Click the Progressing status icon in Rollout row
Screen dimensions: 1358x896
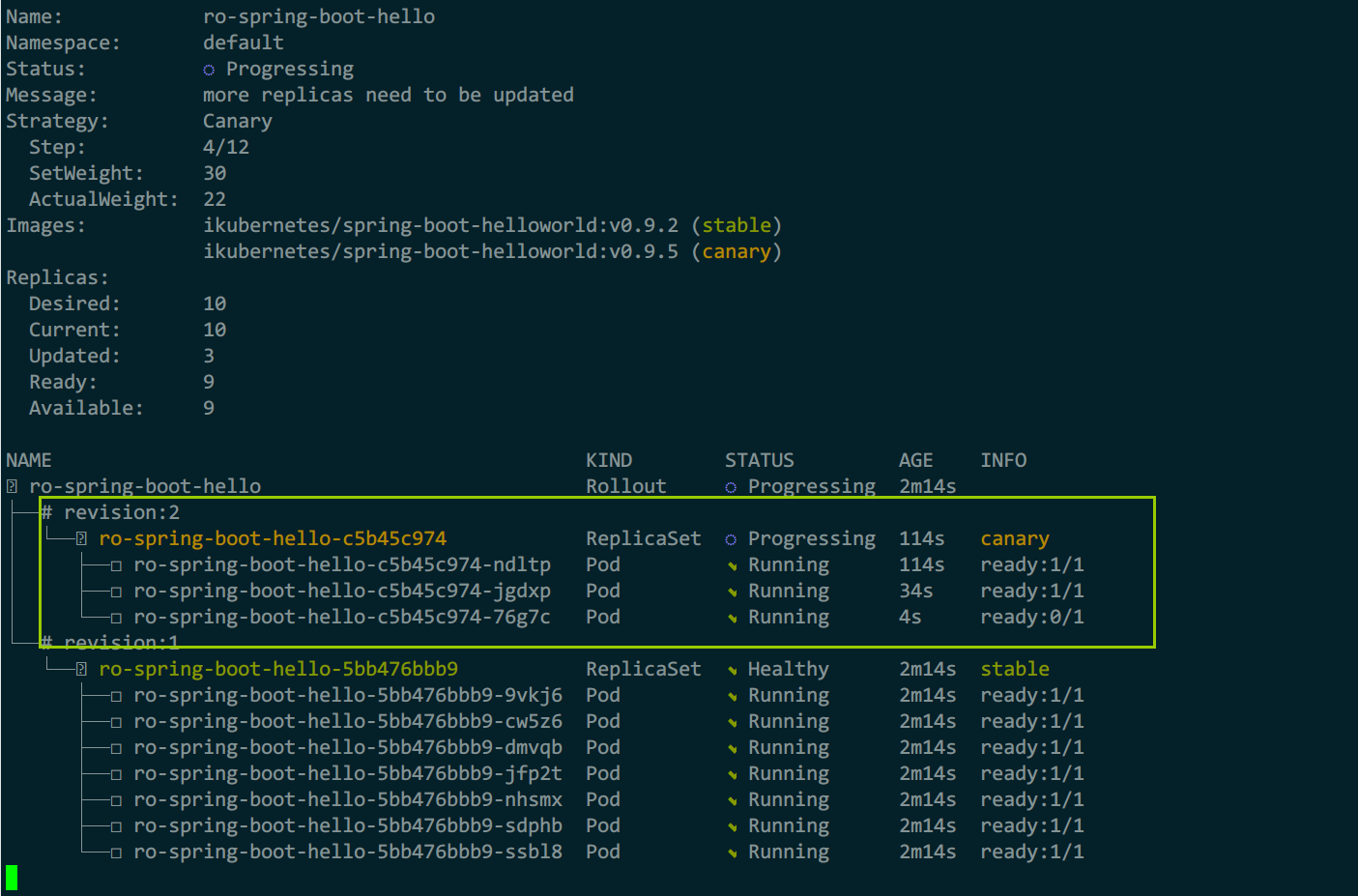[x=731, y=487]
